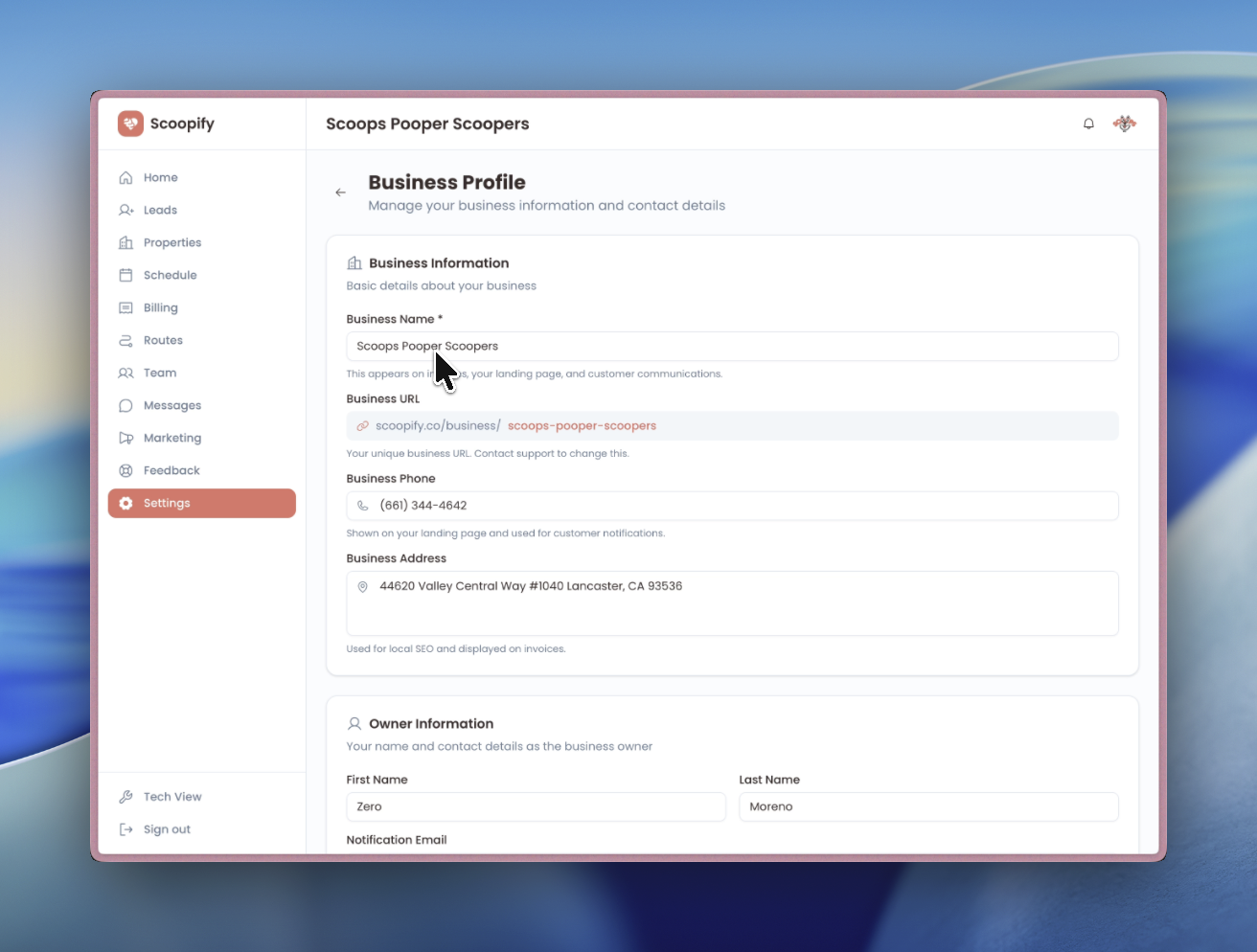The width and height of the screenshot is (1257, 952).
Task: Click the Scoopify logo icon
Action: 130,124
